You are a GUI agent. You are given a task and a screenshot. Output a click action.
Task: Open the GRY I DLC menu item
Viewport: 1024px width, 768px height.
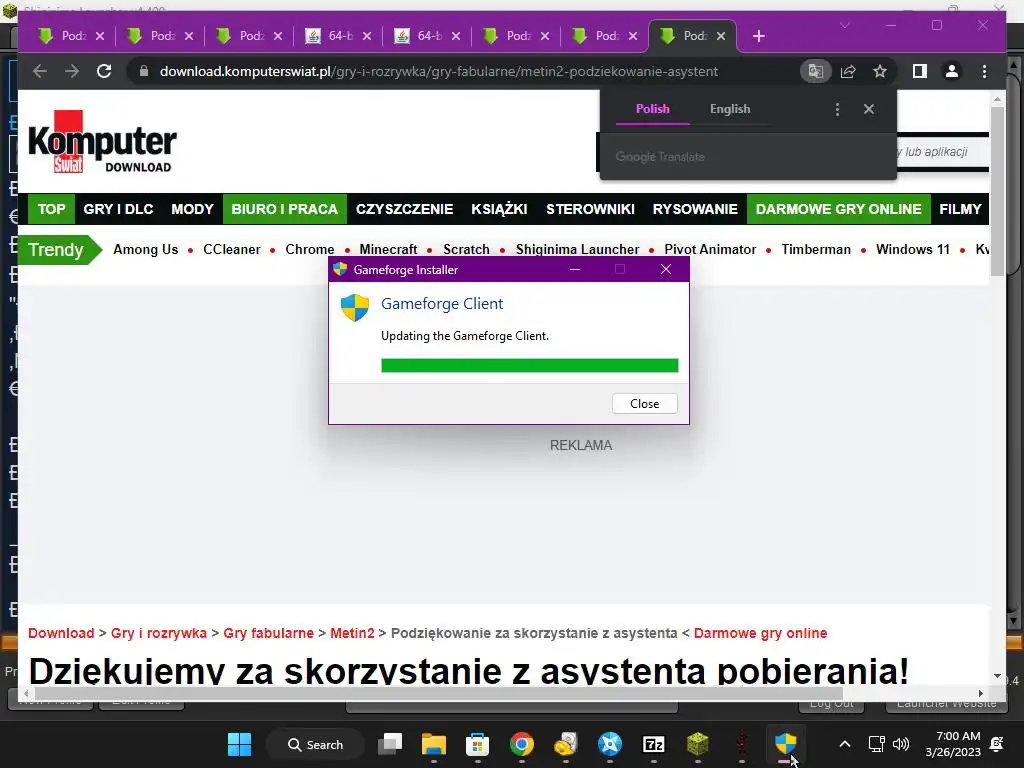click(118, 209)
